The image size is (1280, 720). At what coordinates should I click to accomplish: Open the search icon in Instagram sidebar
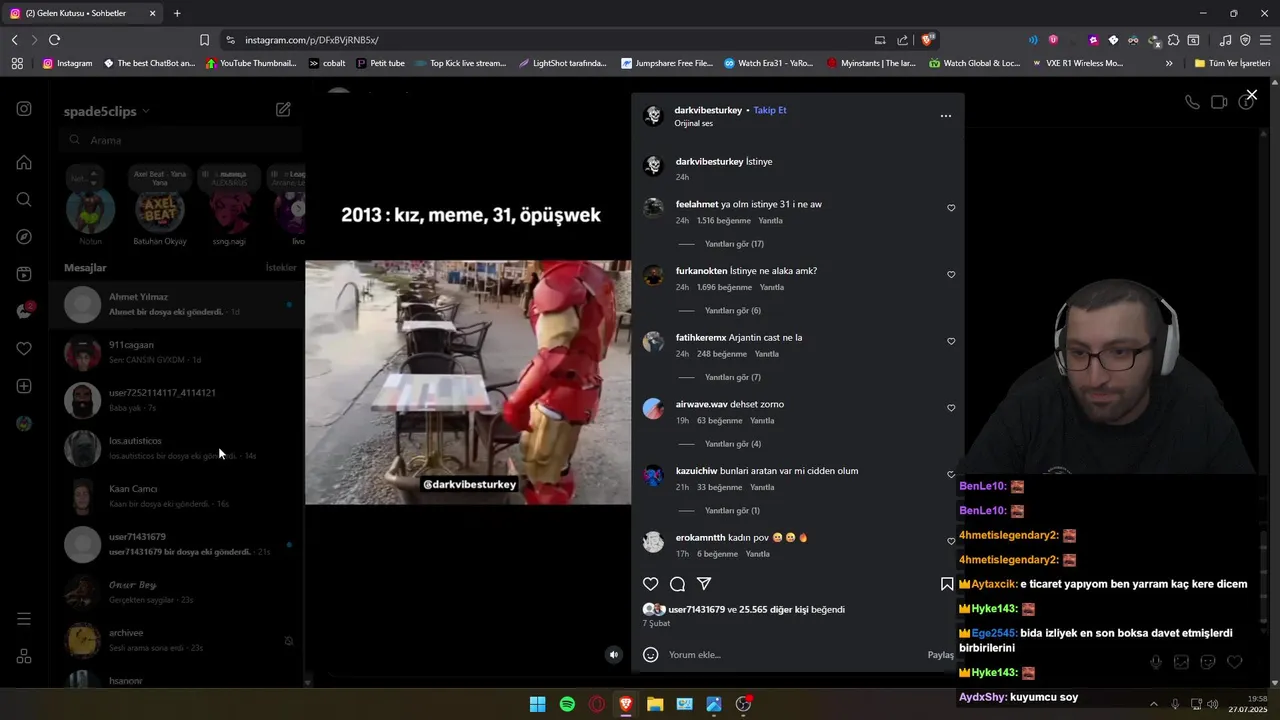(x=24, y=199)
